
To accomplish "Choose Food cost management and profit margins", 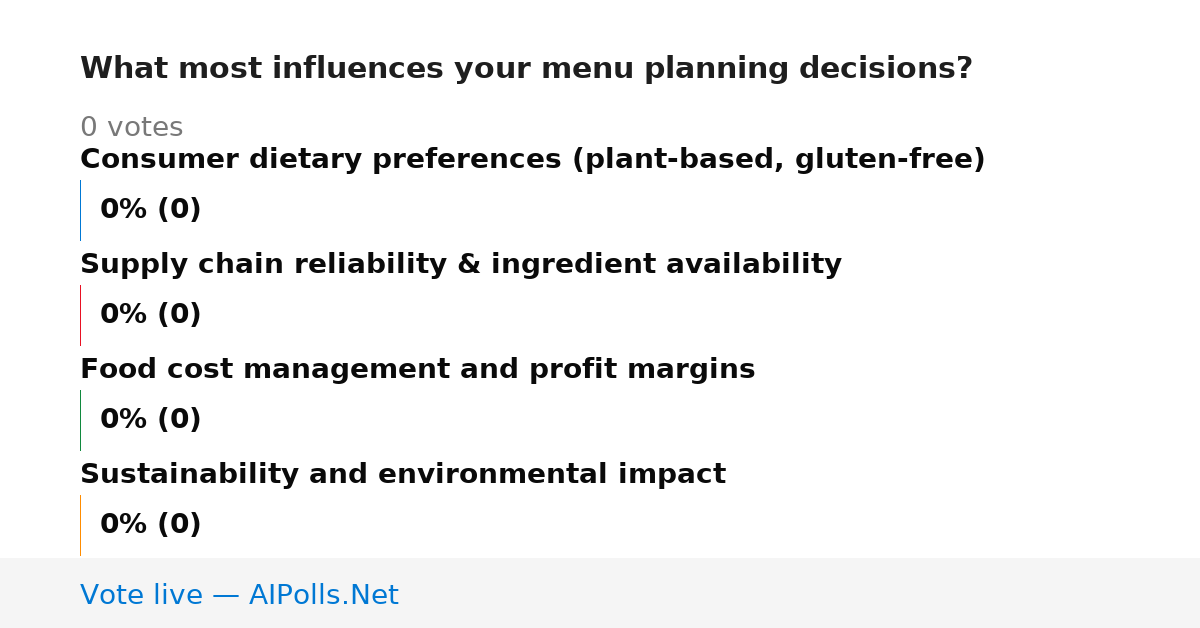I will [x=417, y=370].
